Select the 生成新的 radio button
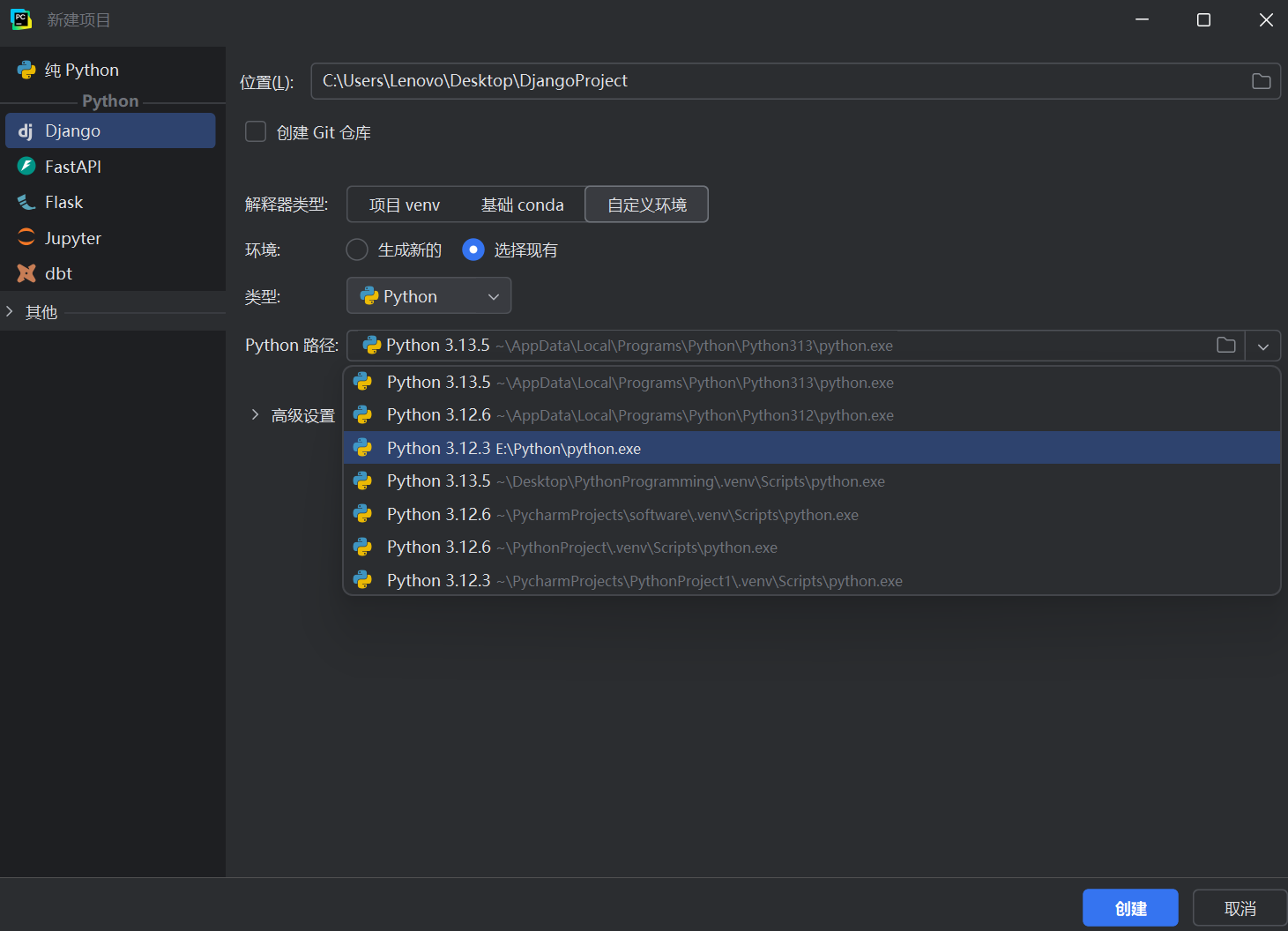Screen dimensions: 1288x931 (x=357, y=250)
